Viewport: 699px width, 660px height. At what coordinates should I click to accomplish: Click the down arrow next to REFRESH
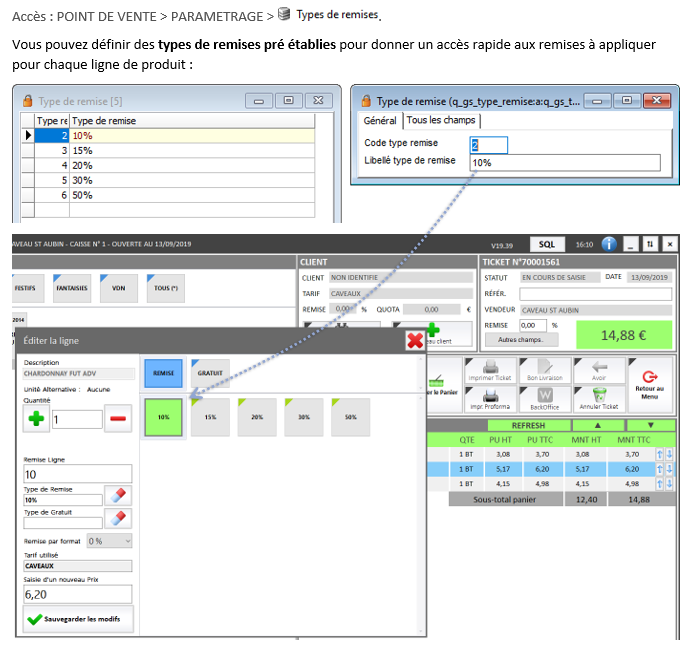[651, 425]
